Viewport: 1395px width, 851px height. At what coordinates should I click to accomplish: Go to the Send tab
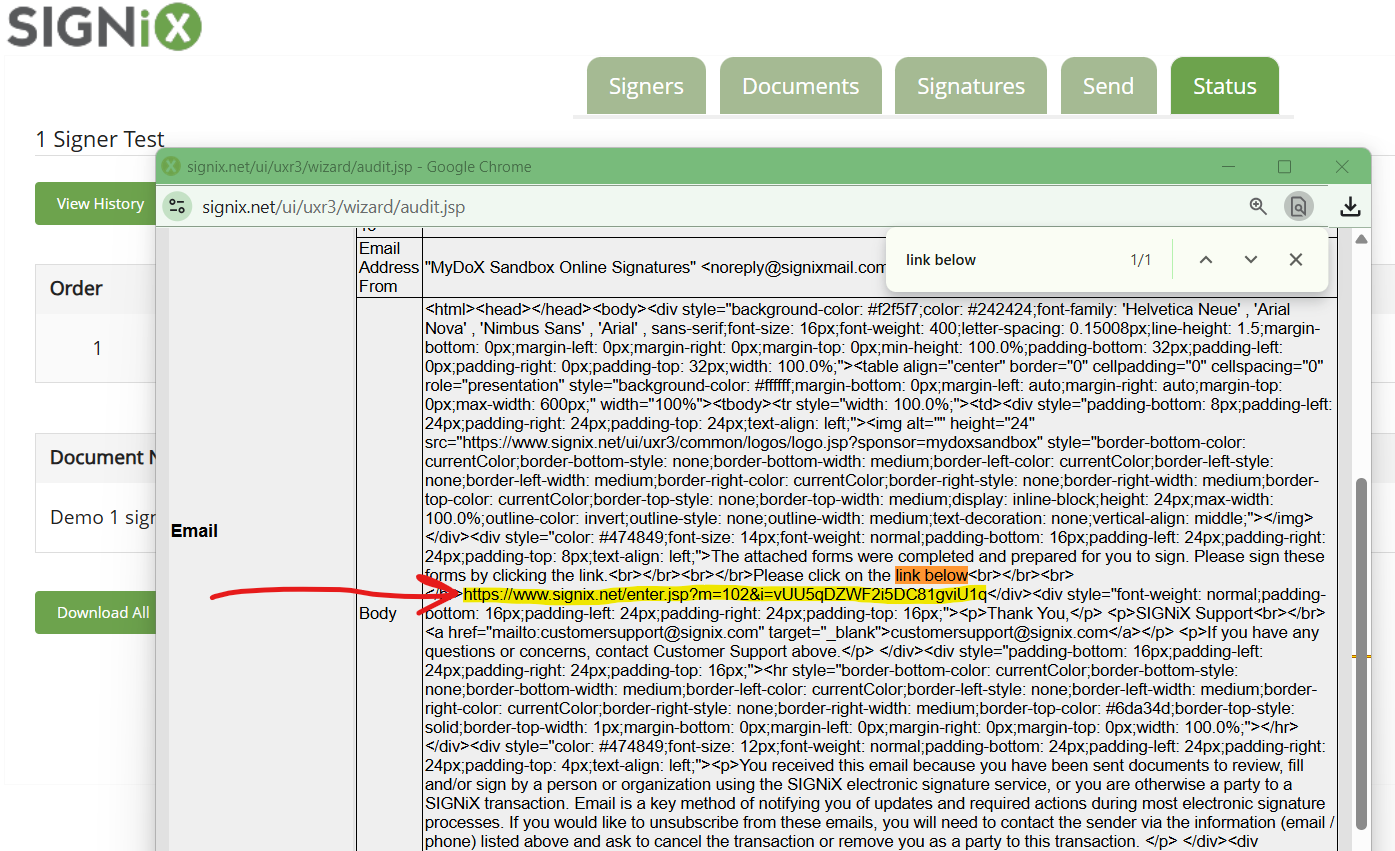1108,86
